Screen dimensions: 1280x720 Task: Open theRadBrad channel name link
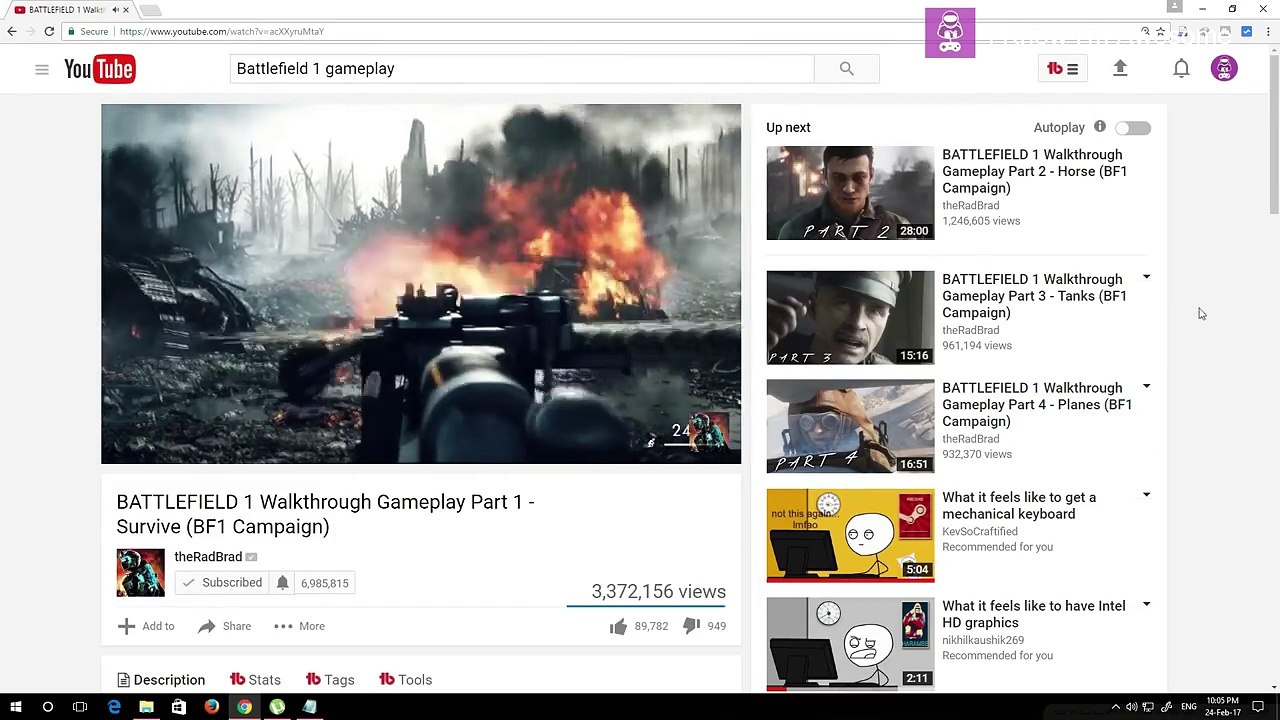(208, 557)
